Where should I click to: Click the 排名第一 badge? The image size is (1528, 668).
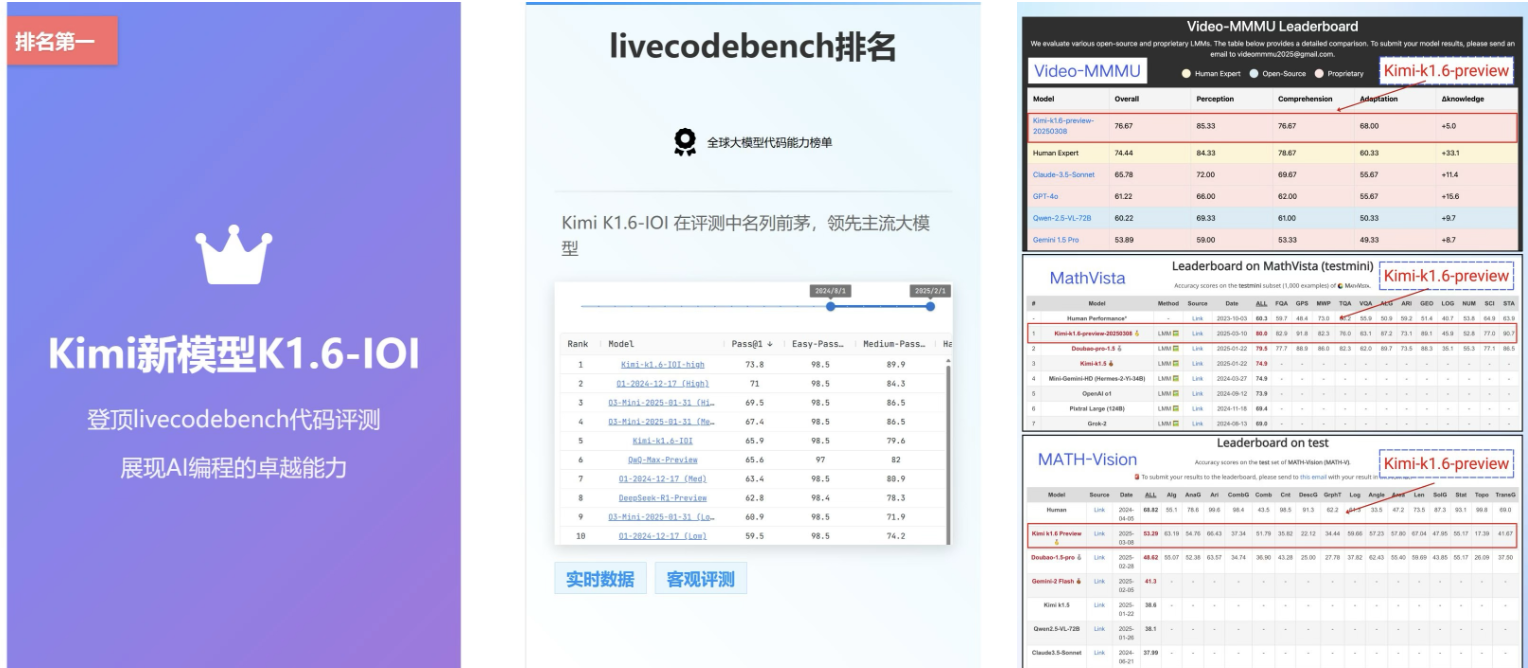(x=63, y=41)
